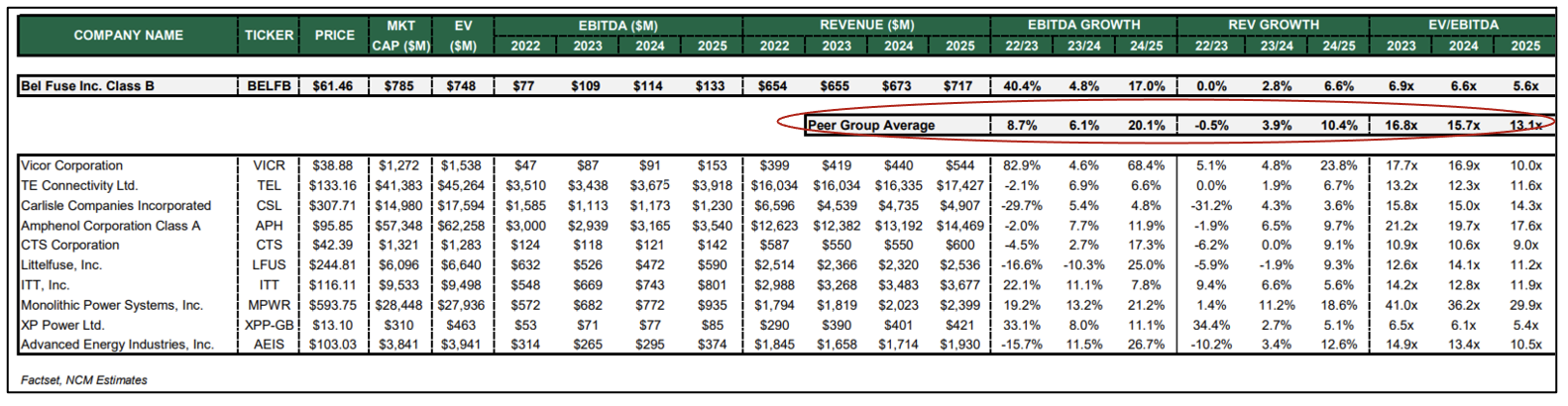Click Peer Group Average -0.5% cell
Image resolution: width=1568 pixels, height=406 pixels.
1212,126
